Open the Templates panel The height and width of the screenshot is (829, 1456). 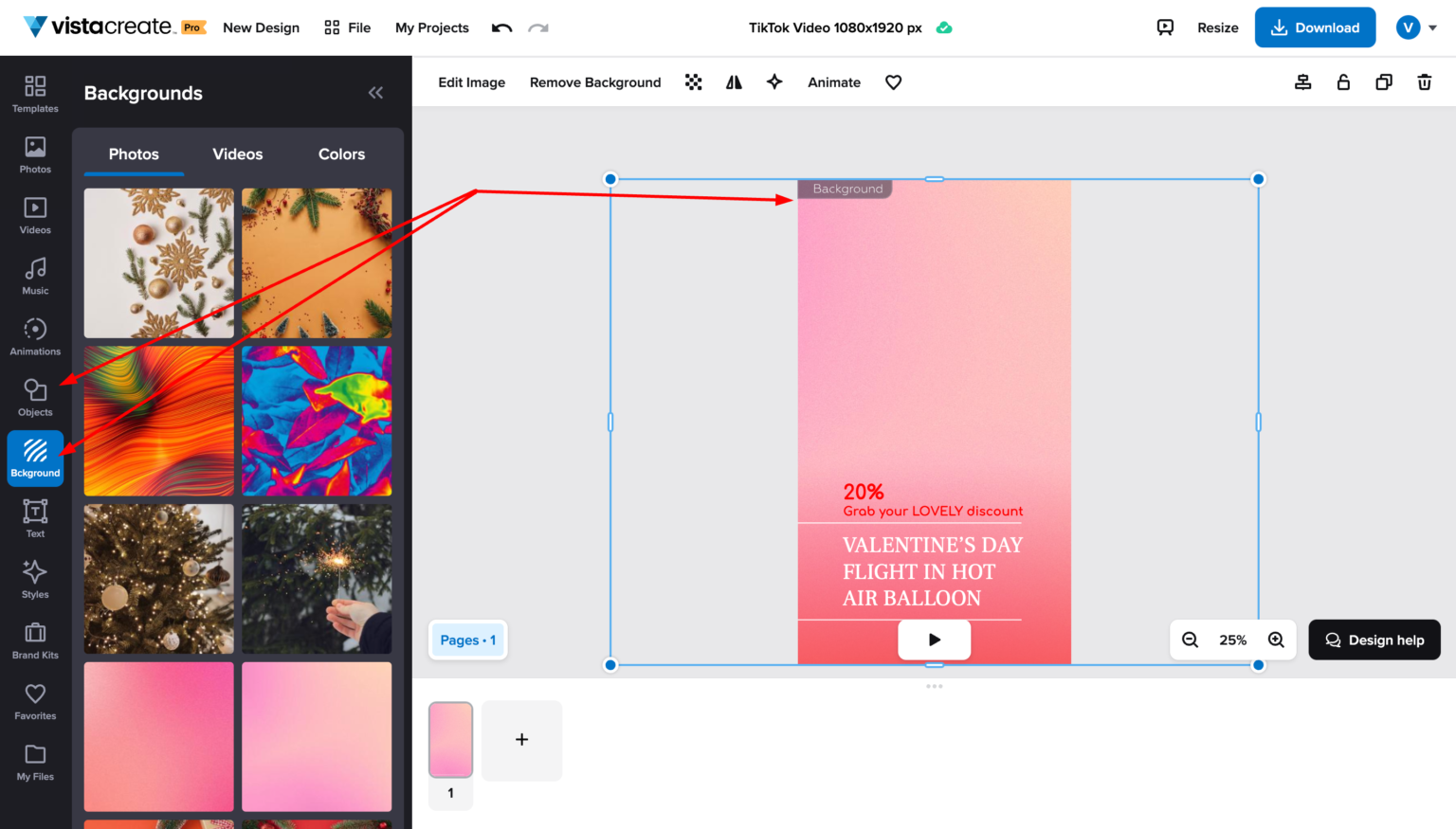coord(35,94)
